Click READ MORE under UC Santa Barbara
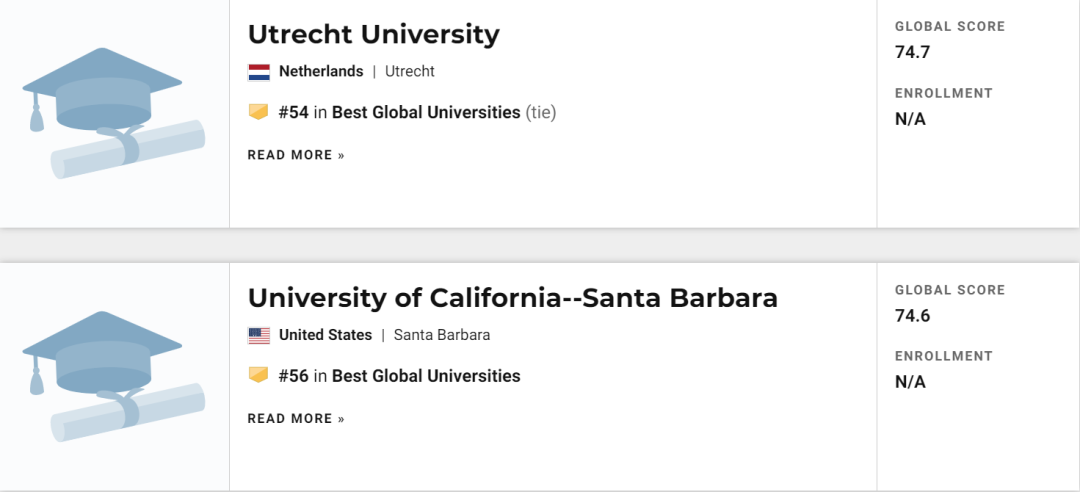 [296, 419]
